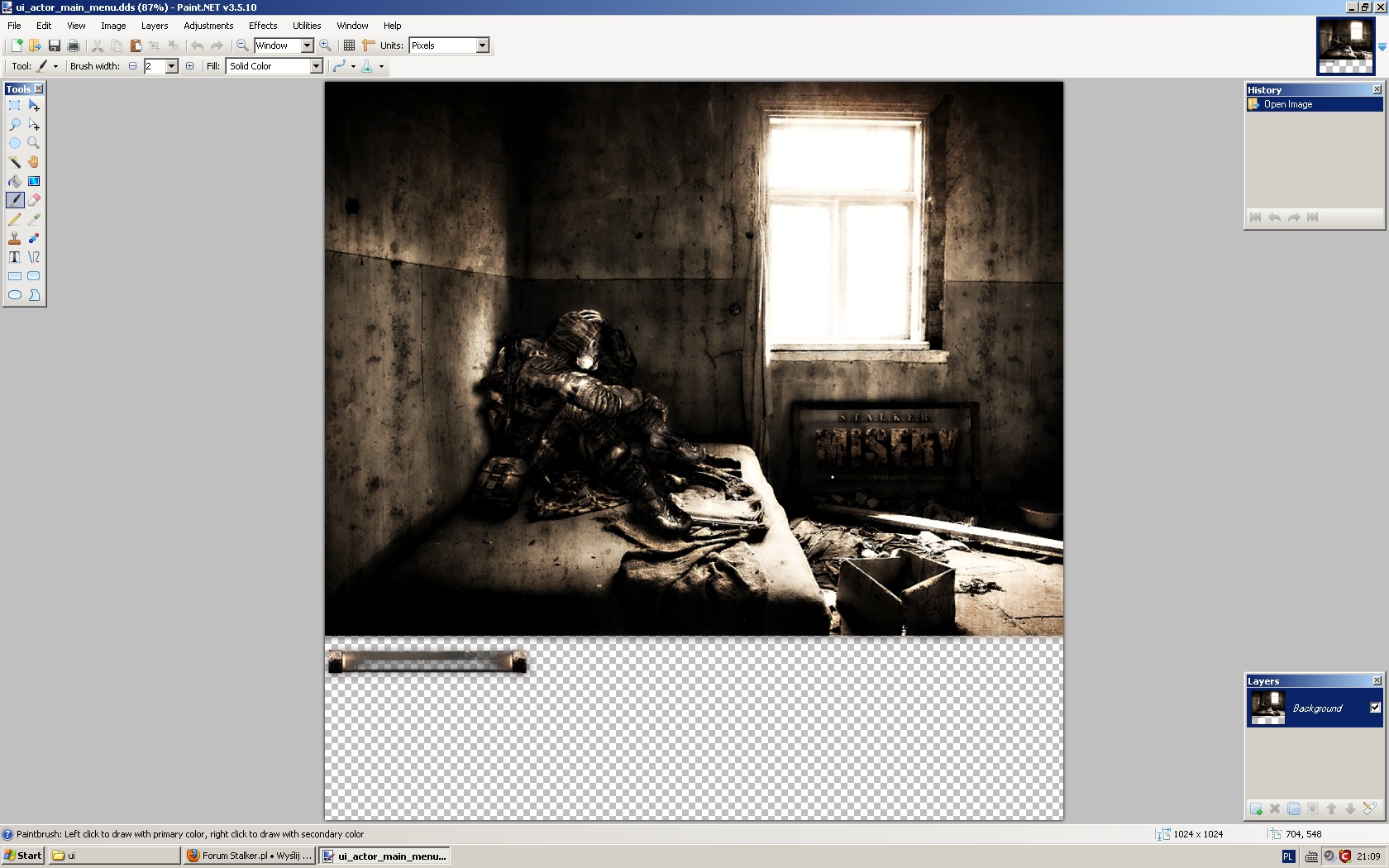Open the Tool chooser dropdown arrow
Screen dimensions: 1389x868
coord(55,66)
